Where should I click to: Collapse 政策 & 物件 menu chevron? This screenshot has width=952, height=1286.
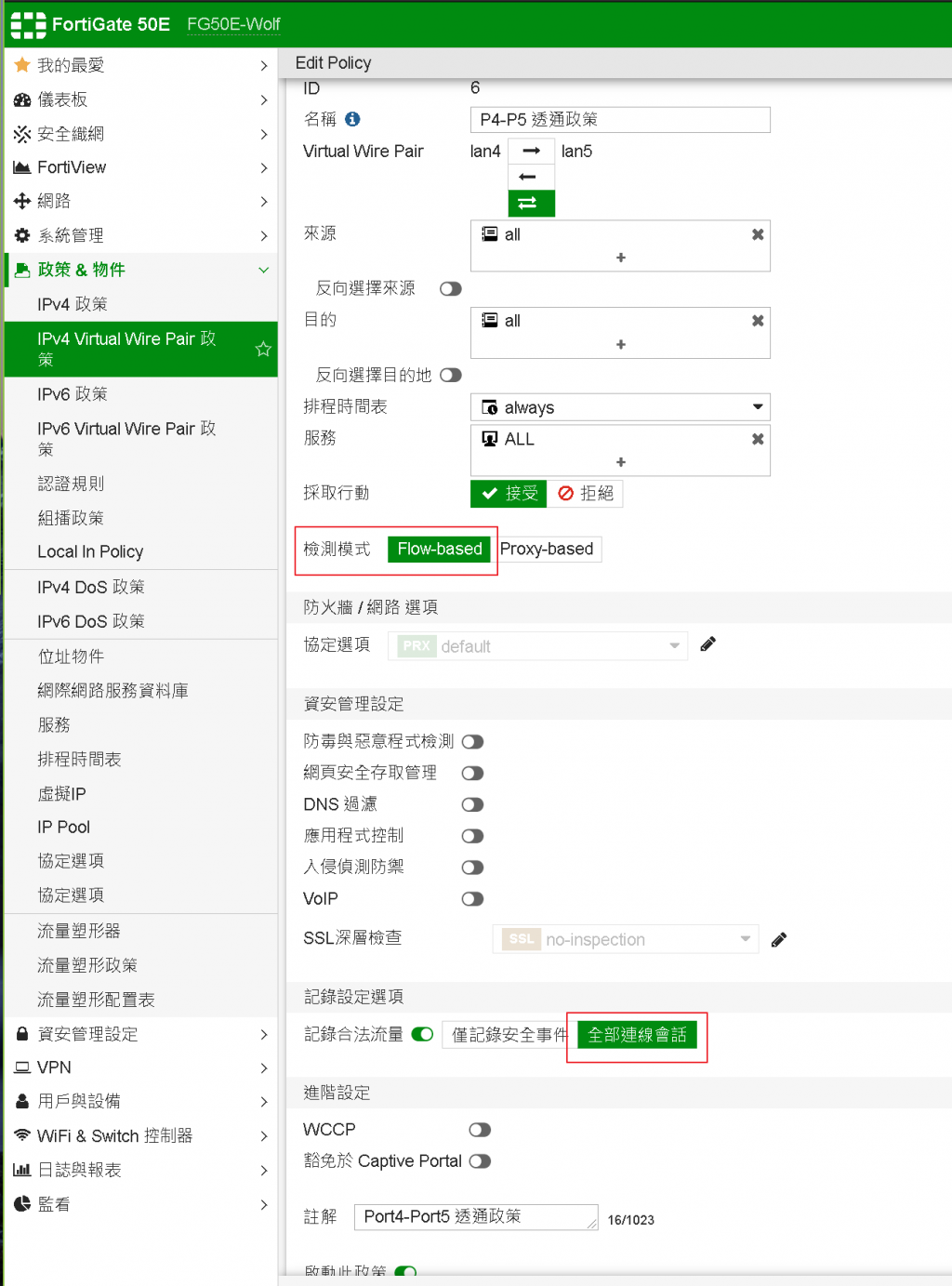264,270
